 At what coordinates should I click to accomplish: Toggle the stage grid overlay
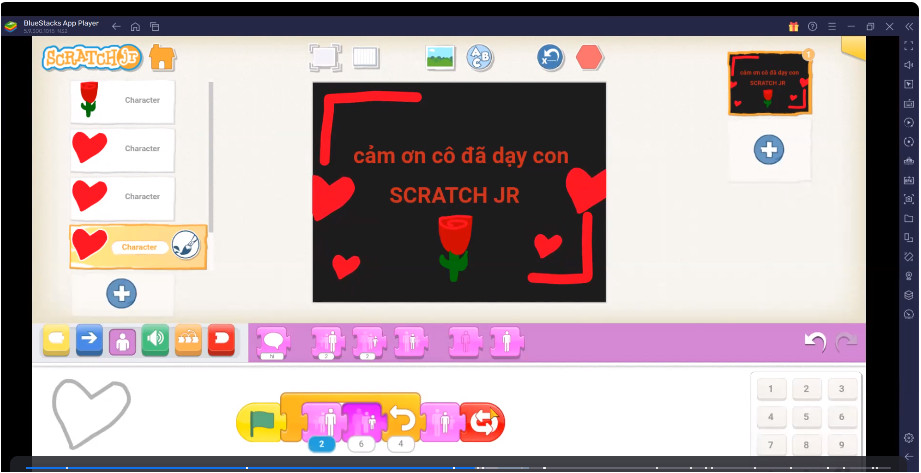(x=366, y=58)
